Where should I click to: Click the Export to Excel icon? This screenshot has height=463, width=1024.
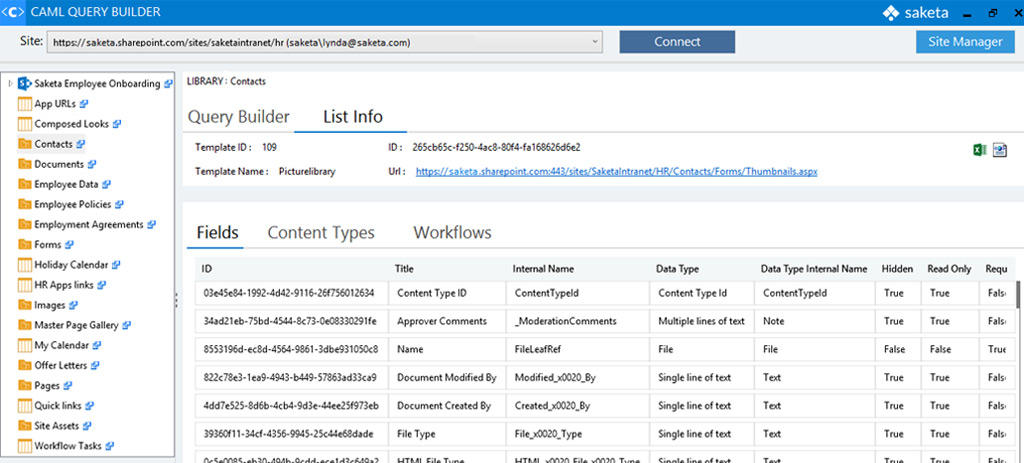click(979, 150)
